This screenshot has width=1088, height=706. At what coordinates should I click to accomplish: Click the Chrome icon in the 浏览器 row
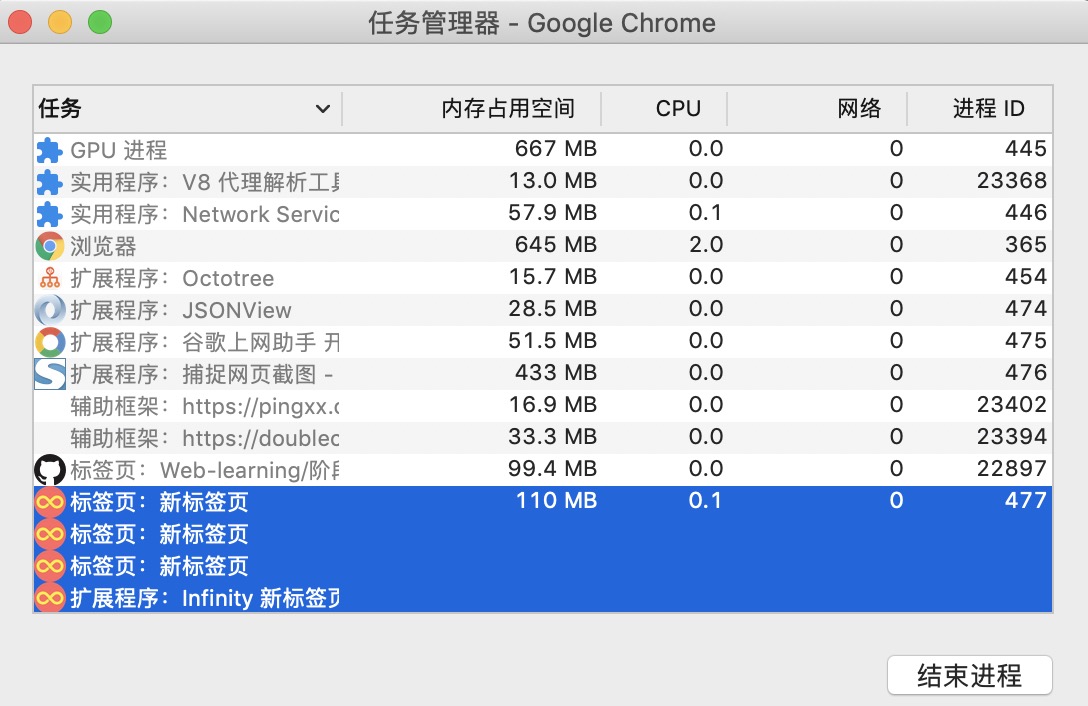49,246
